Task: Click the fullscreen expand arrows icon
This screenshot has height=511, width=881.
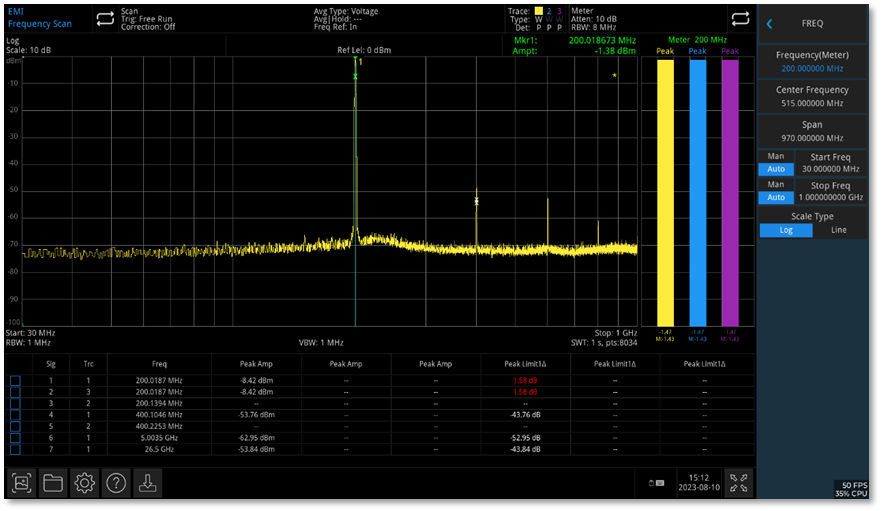Action: point(738,483)
